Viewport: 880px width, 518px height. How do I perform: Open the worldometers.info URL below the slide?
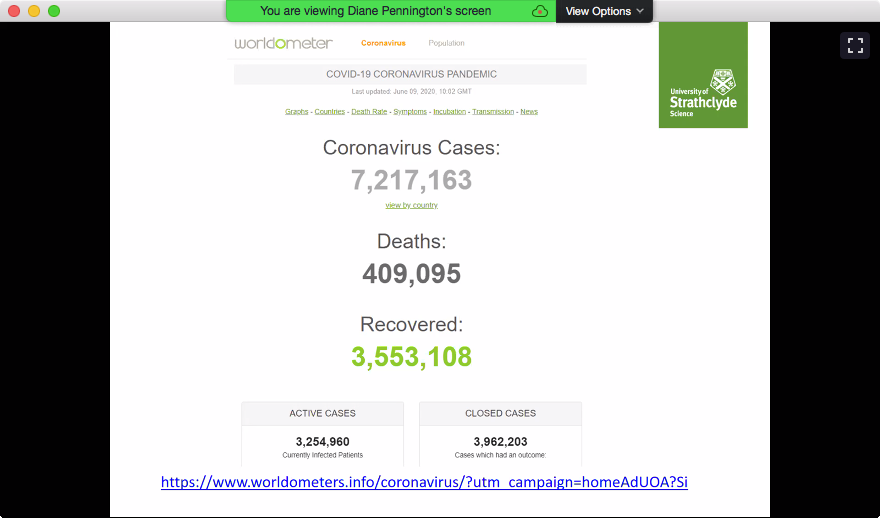(x=424, y=482)
